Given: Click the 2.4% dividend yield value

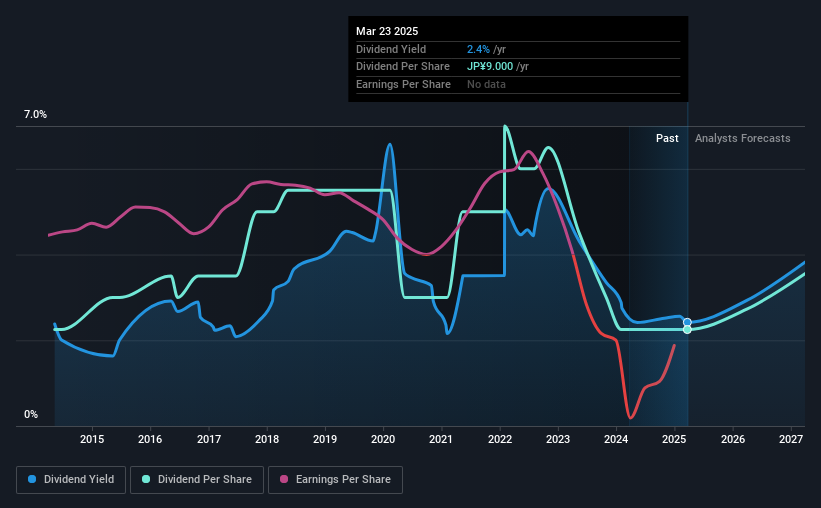Looking at the screenshot, I should coord(478,49).
